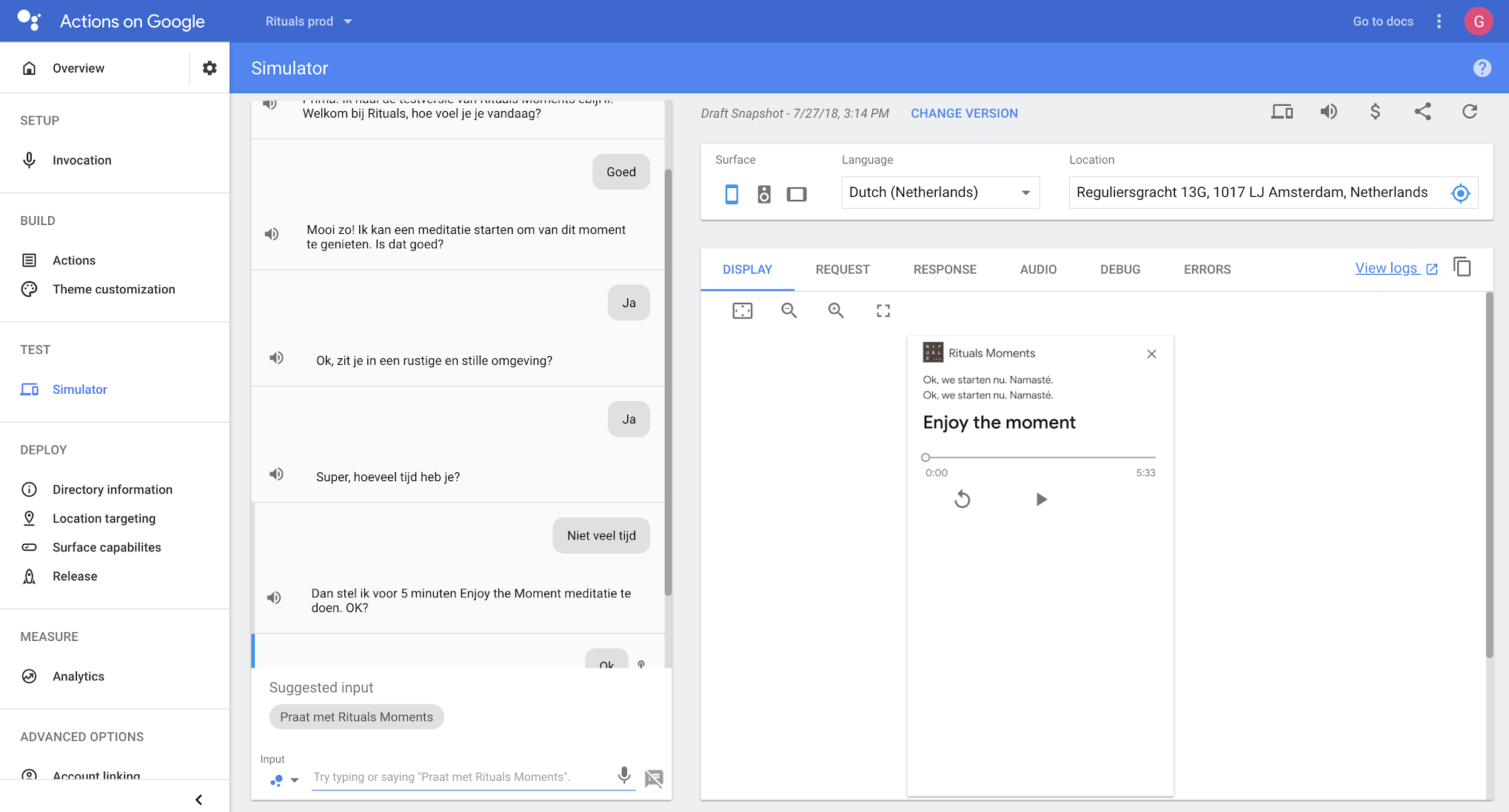Click the fit-to-screen display icon

(743, 311)
